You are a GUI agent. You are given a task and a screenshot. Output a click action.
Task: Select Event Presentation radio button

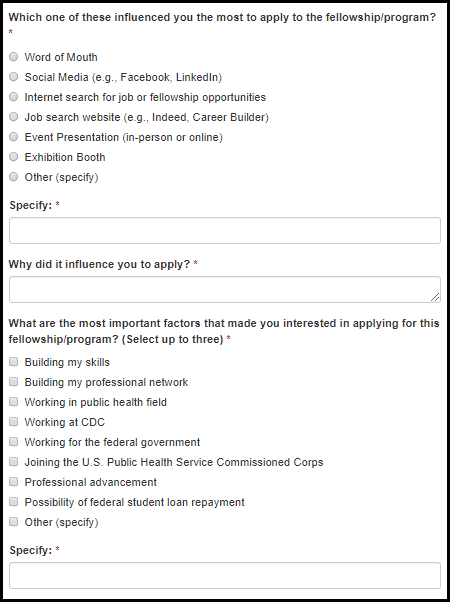point(13,137)
